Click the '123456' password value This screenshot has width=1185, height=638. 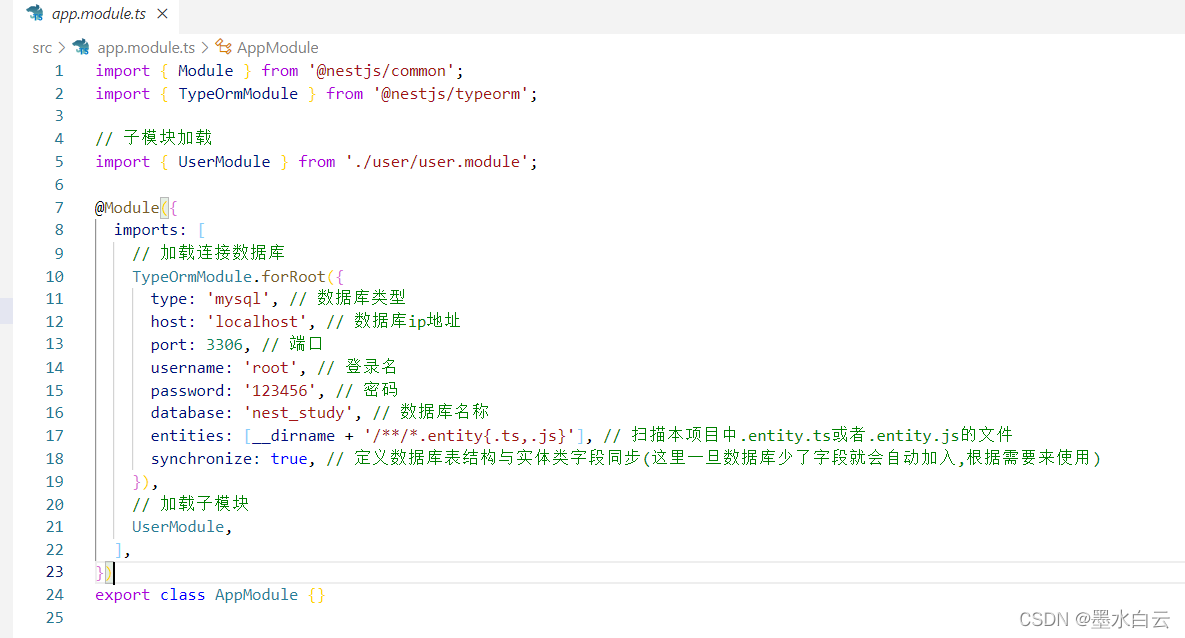(280, 391)
